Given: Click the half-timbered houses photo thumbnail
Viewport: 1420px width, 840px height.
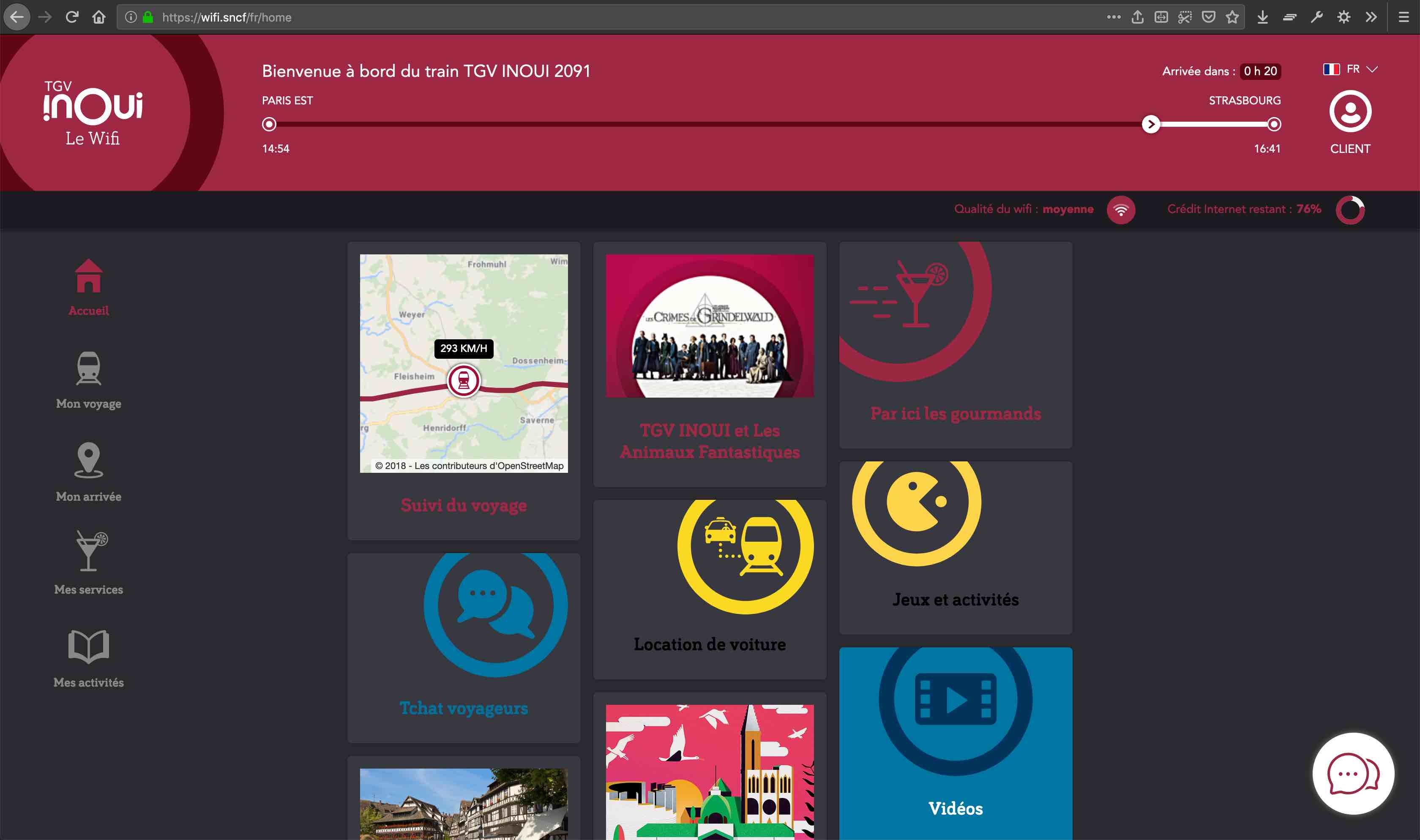Looking at the screenshot, I should click(464, 804).
